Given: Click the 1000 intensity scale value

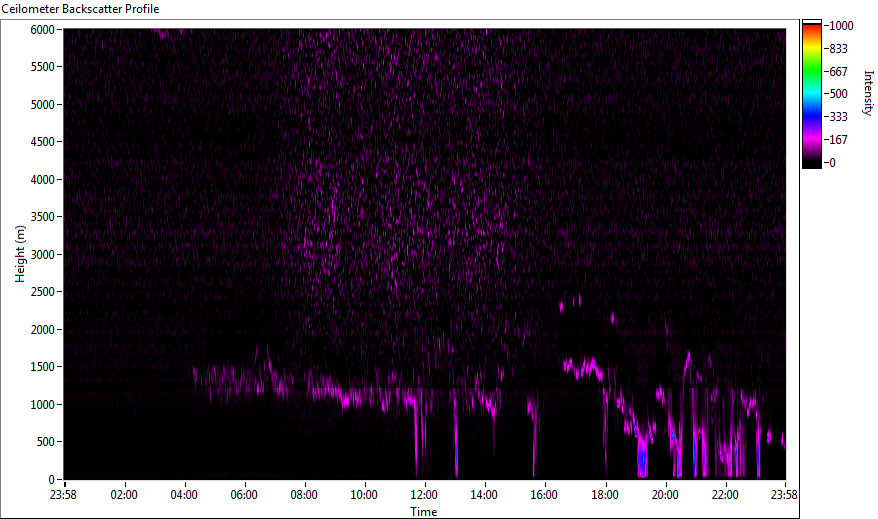Looking at the screenshot, I should 842,26.
